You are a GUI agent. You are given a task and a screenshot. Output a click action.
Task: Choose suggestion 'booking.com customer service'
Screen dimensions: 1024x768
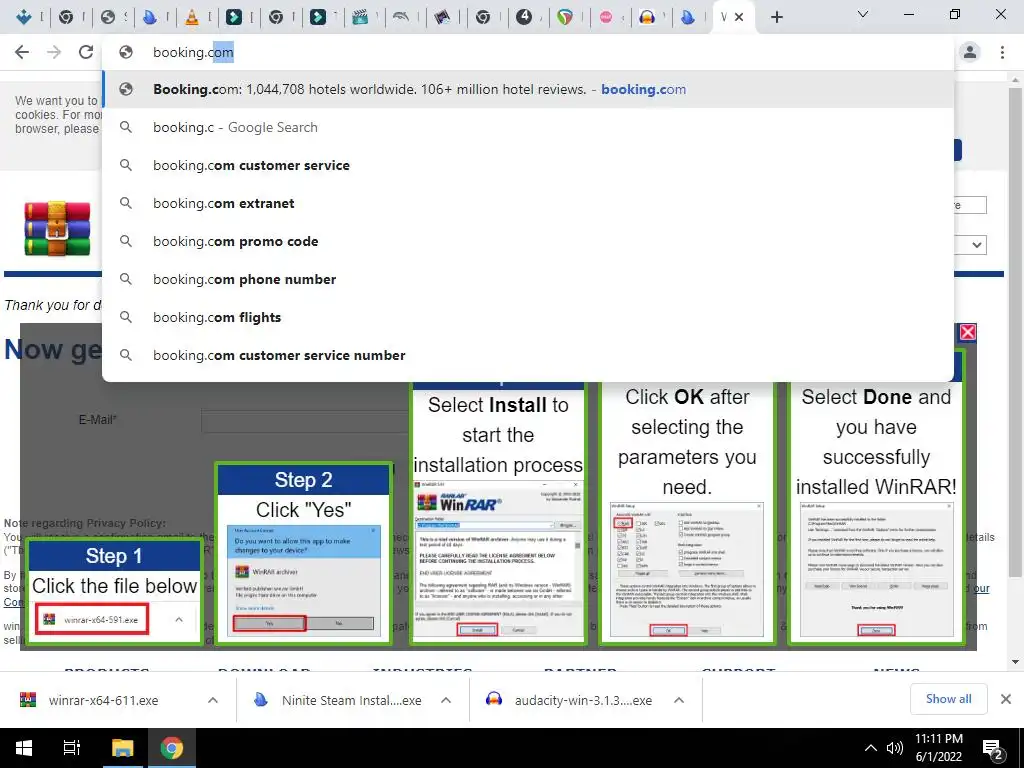tap(528, 165)
